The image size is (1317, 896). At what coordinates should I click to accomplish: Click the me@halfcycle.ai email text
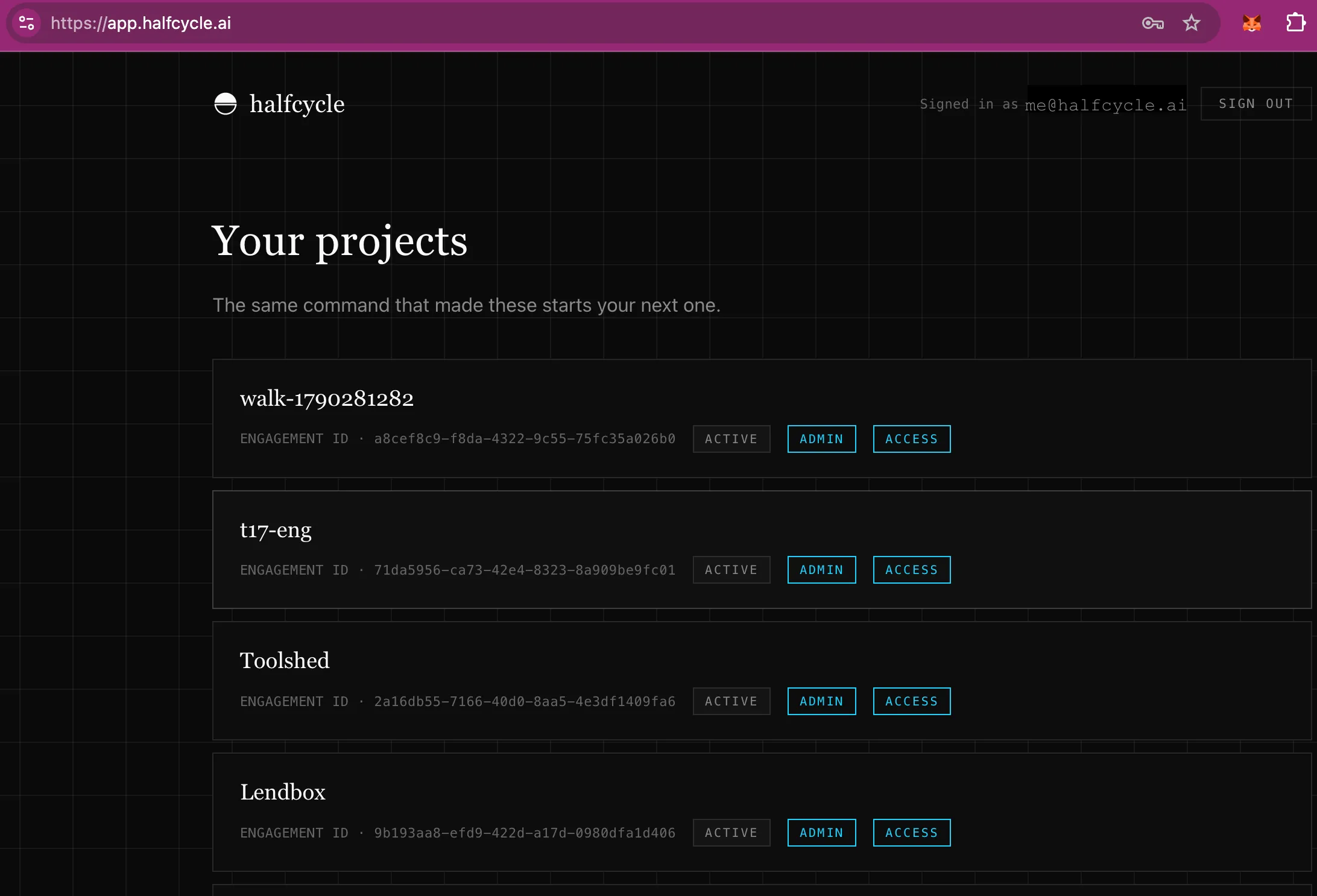(x=1106, y=105)
